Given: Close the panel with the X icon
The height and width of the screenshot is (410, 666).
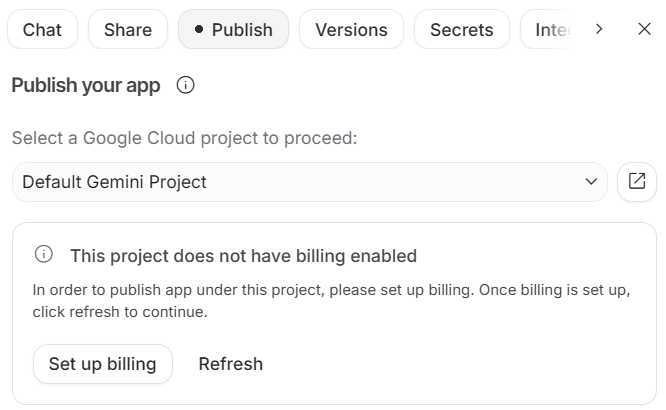Looking at the screenshot, I should point(644,29).
